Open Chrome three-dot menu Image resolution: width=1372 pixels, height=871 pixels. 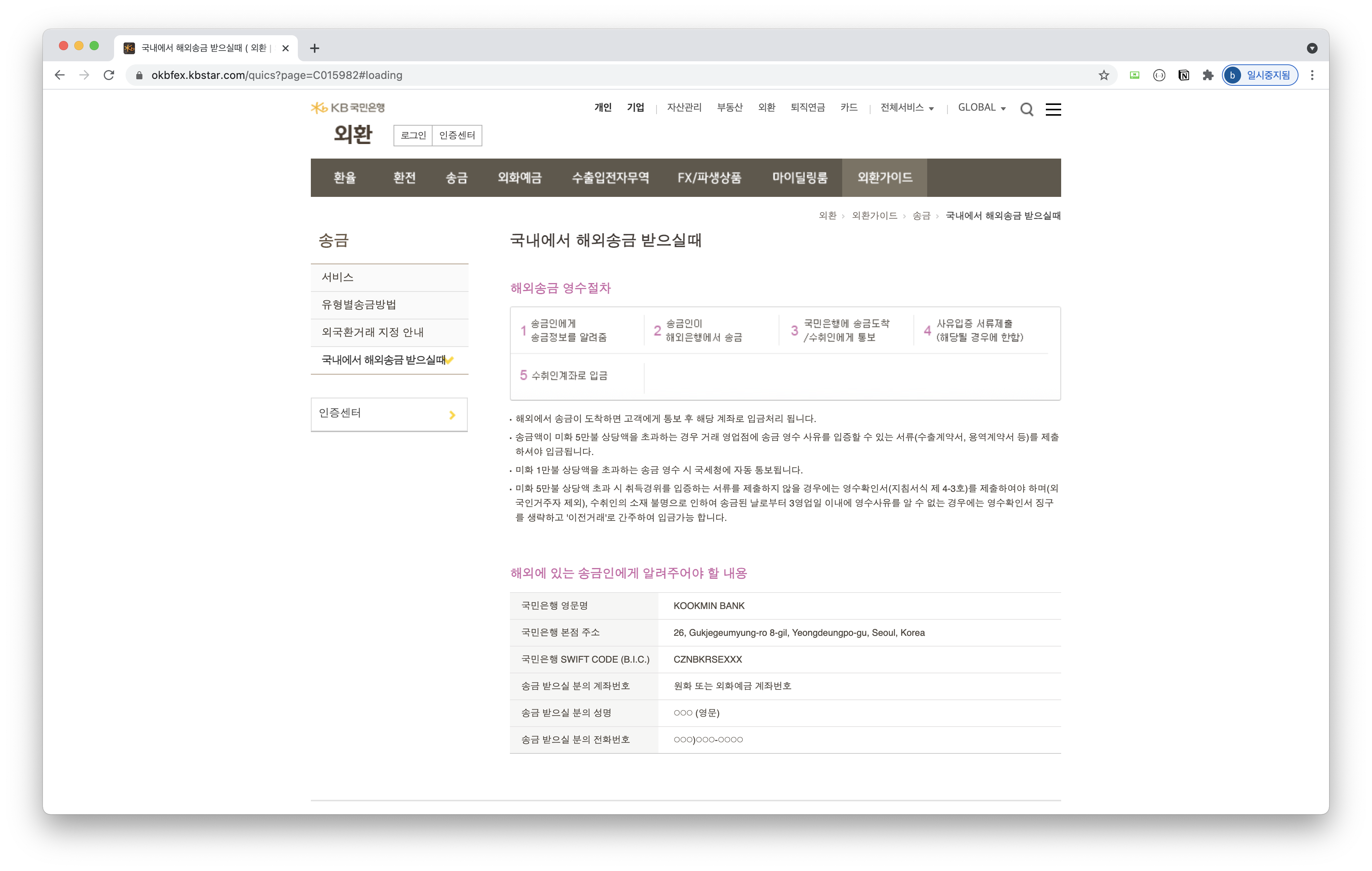click(1312, 75)
